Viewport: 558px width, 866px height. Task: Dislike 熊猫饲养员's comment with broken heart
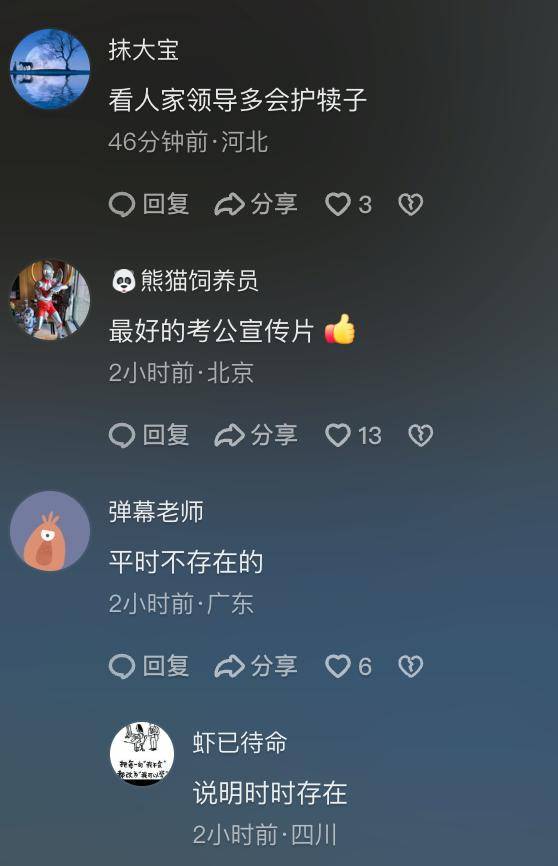[420, 435]
